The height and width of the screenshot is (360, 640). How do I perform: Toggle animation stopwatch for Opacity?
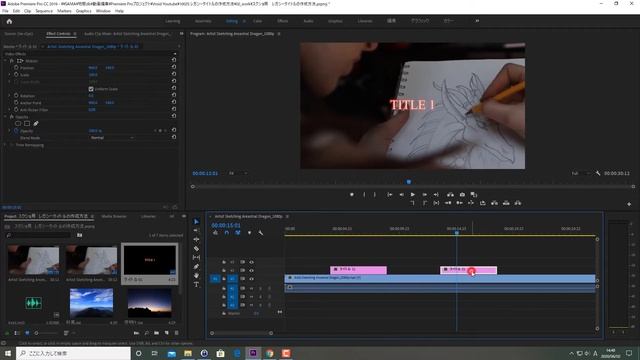click(x=16, y=131)
